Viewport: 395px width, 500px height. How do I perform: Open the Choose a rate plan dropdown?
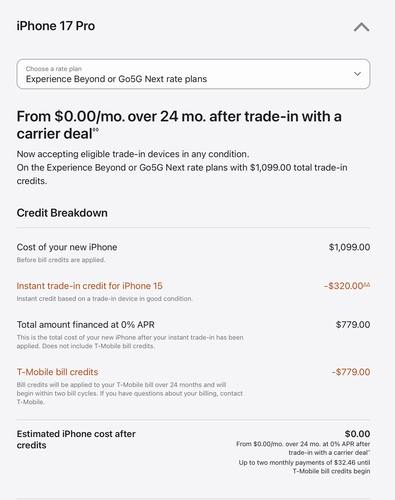(x=193, y=74)
